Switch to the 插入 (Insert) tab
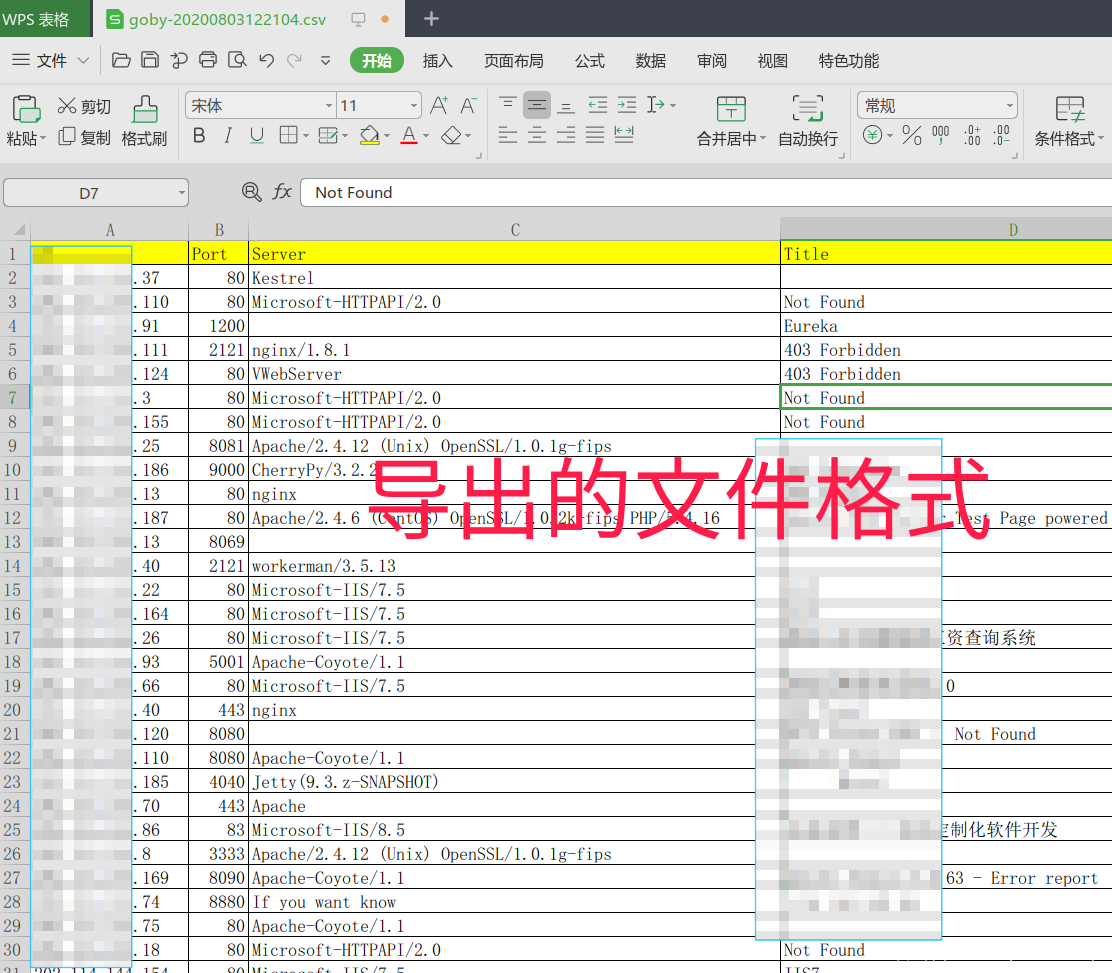 tap(438, 61)
